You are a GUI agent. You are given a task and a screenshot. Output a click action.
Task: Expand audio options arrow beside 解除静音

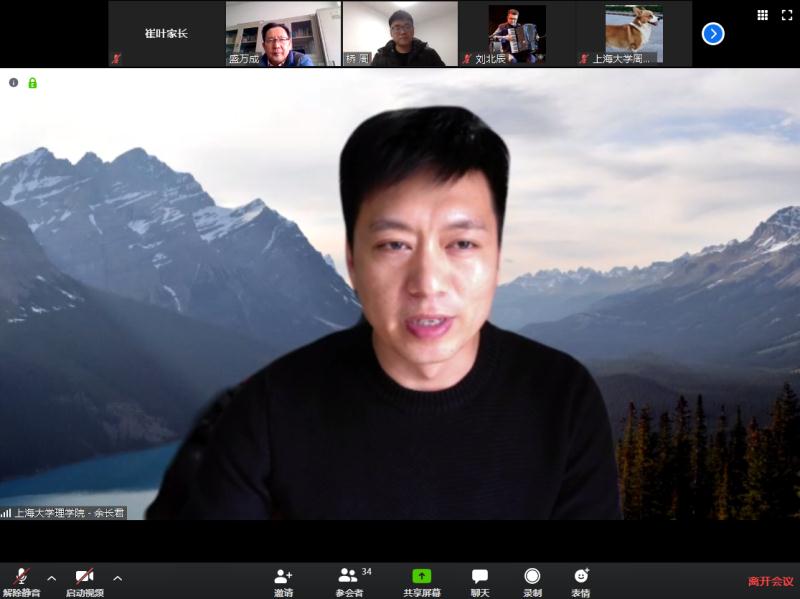point(52,578)
